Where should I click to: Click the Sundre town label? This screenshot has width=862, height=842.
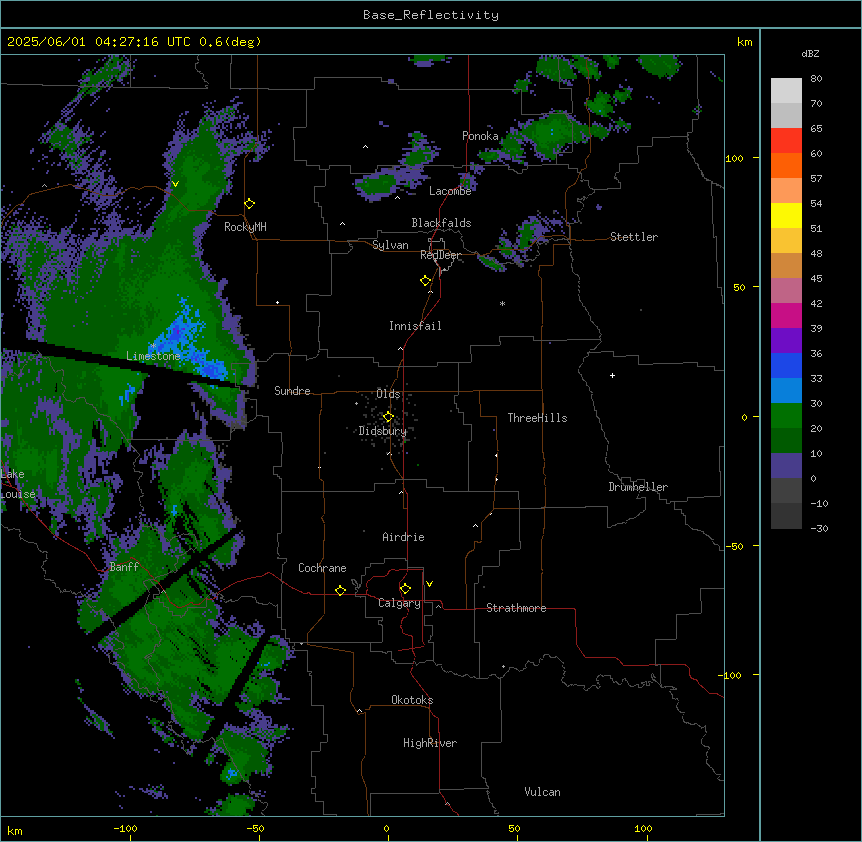[x=292, y=391]
